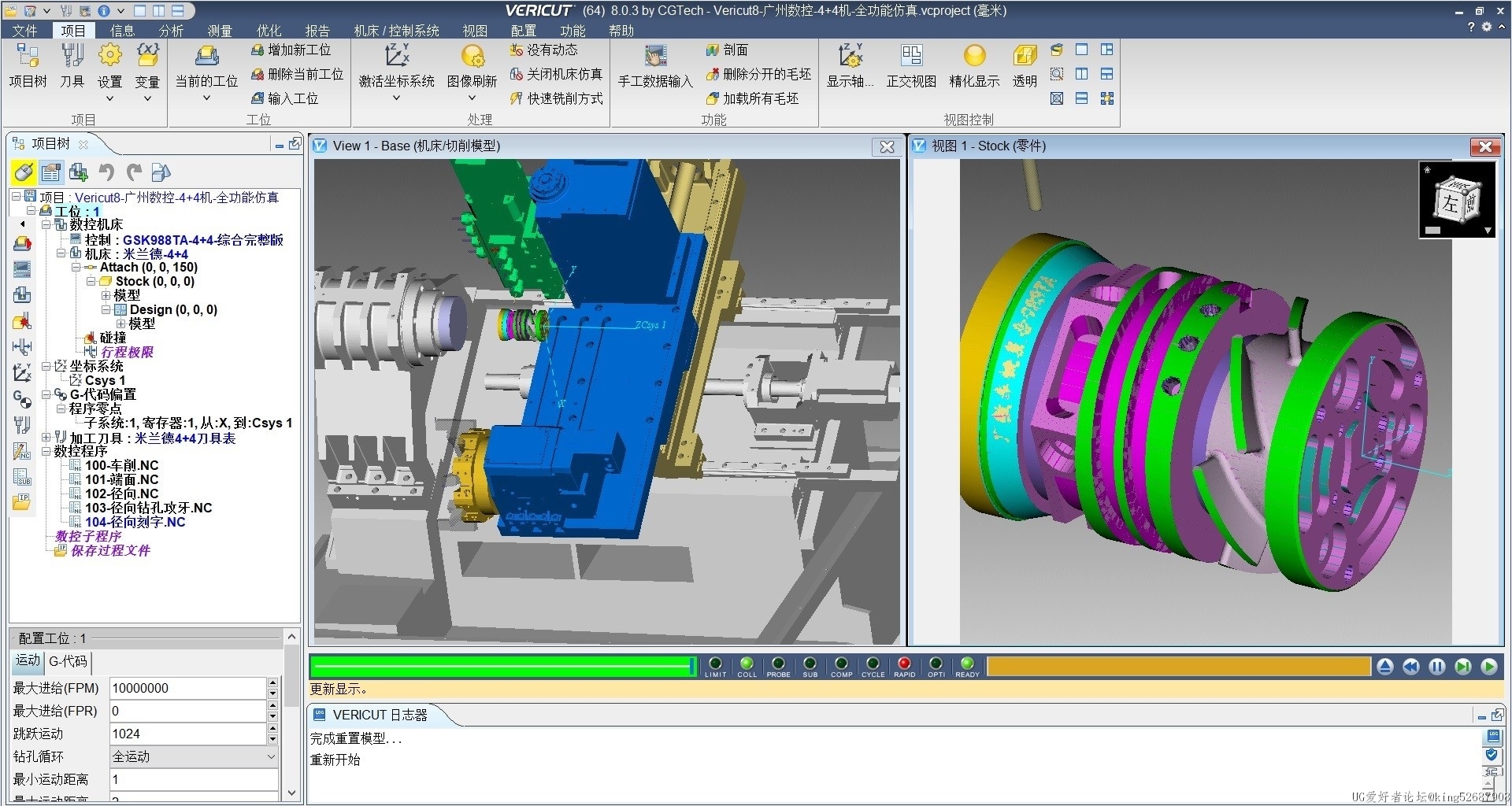Toggle 正交视图 orthographic view

click(911, 65)
